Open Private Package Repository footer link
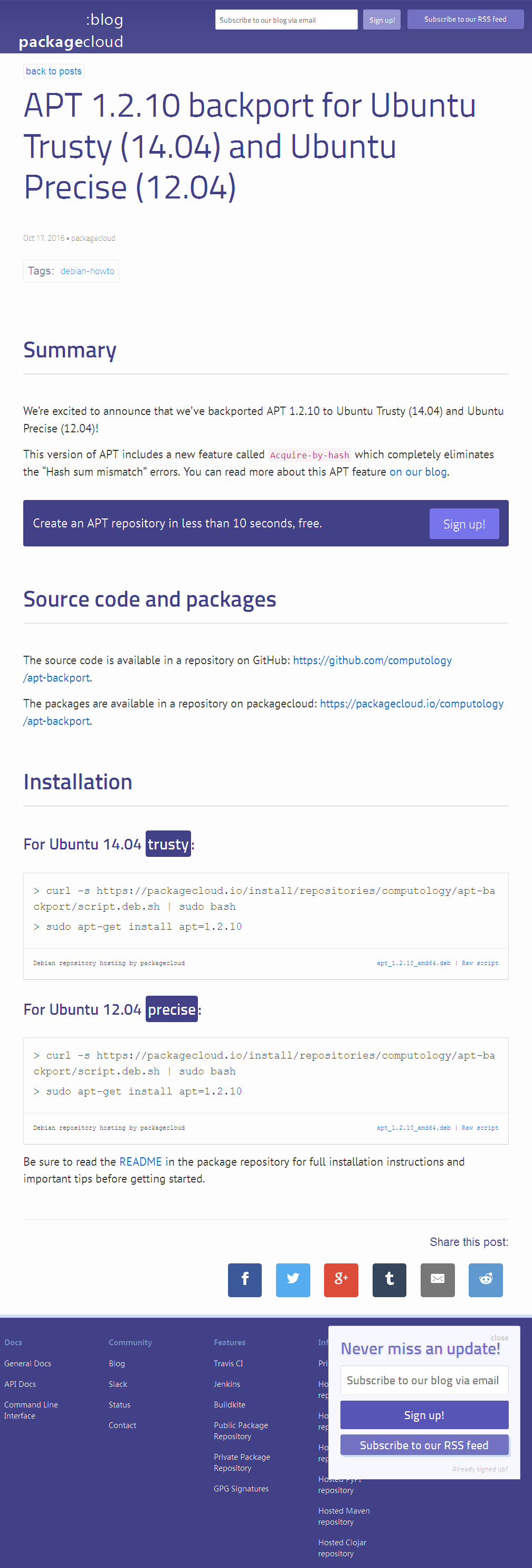Image resolution: width=532 pixels, height=1568 pixels. tap(242, 1463)
